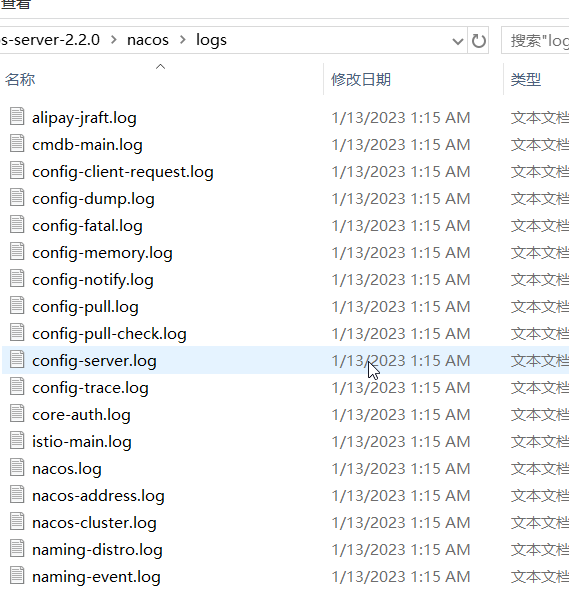
Task: Select the core-auth.log file icon
Action: (x=17, y=413)
